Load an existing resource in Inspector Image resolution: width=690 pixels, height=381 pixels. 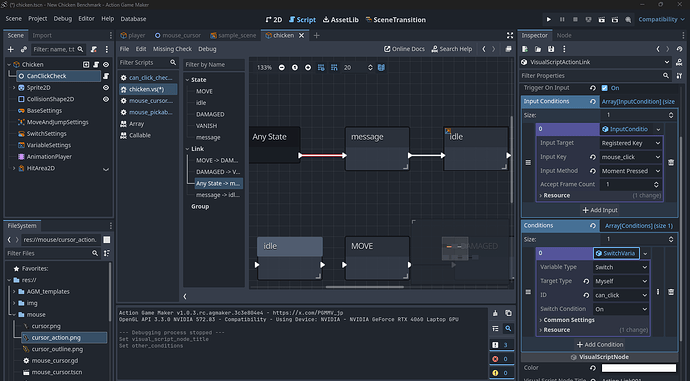[x=538, y=49]
